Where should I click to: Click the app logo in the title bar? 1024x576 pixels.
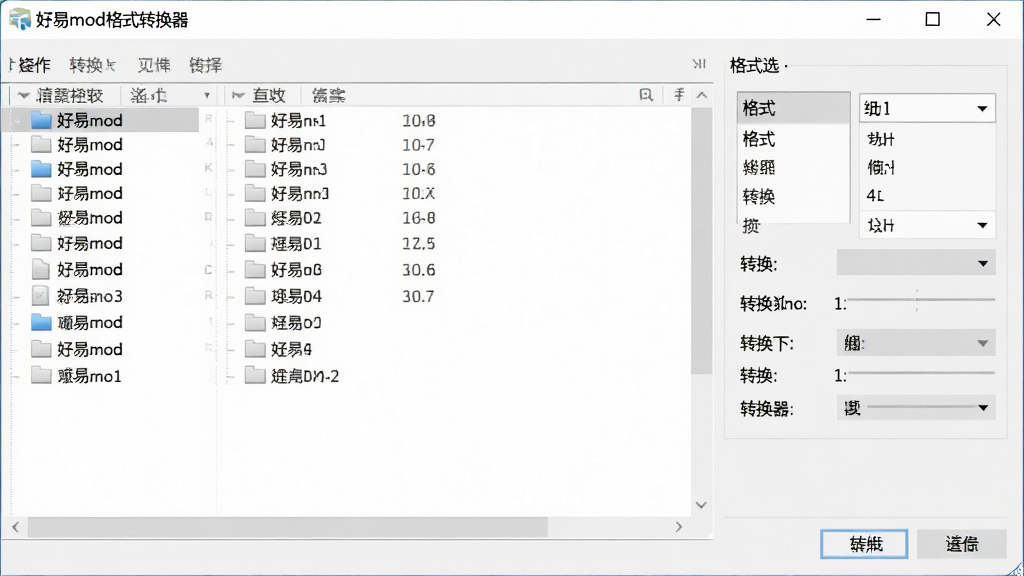pos(20,19)
